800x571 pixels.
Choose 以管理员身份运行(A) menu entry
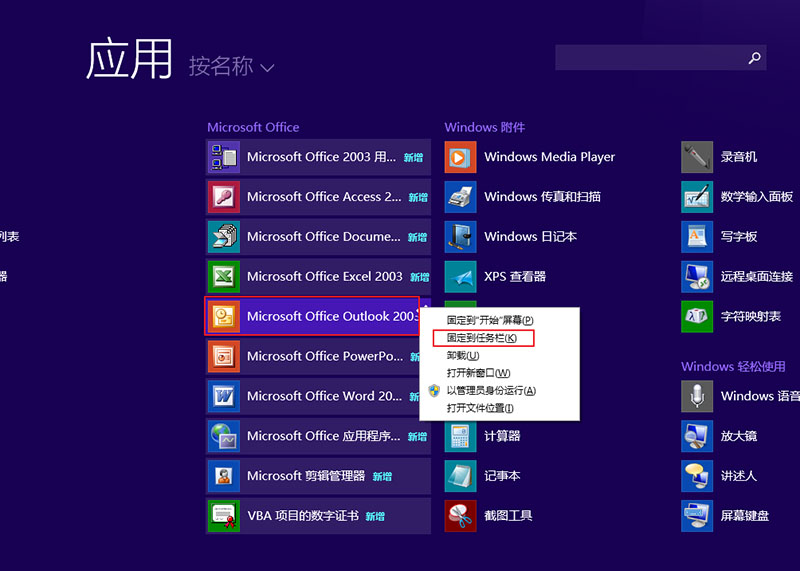tap(491, 390)
